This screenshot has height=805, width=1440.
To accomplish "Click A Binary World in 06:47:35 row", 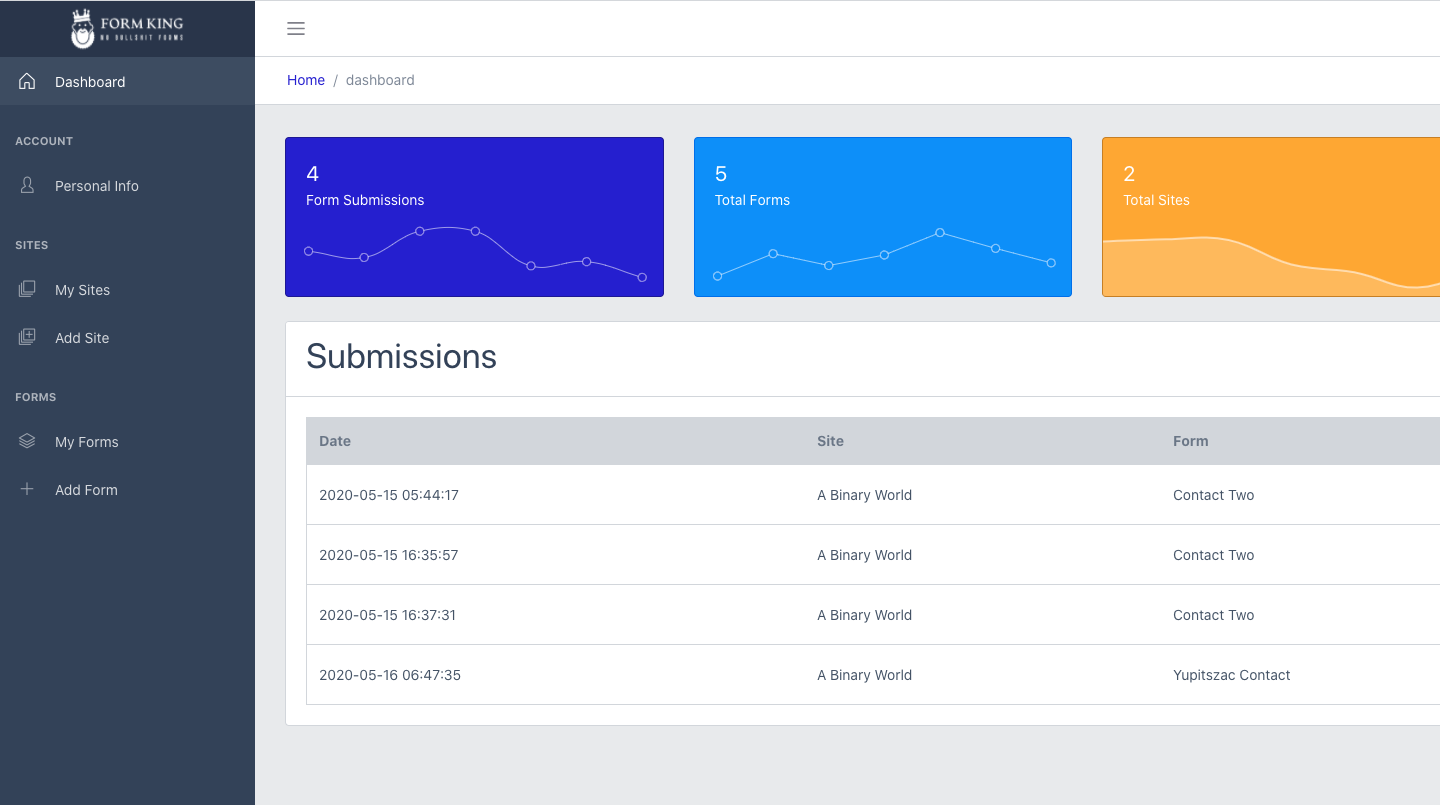I will (x=864, y=675).
